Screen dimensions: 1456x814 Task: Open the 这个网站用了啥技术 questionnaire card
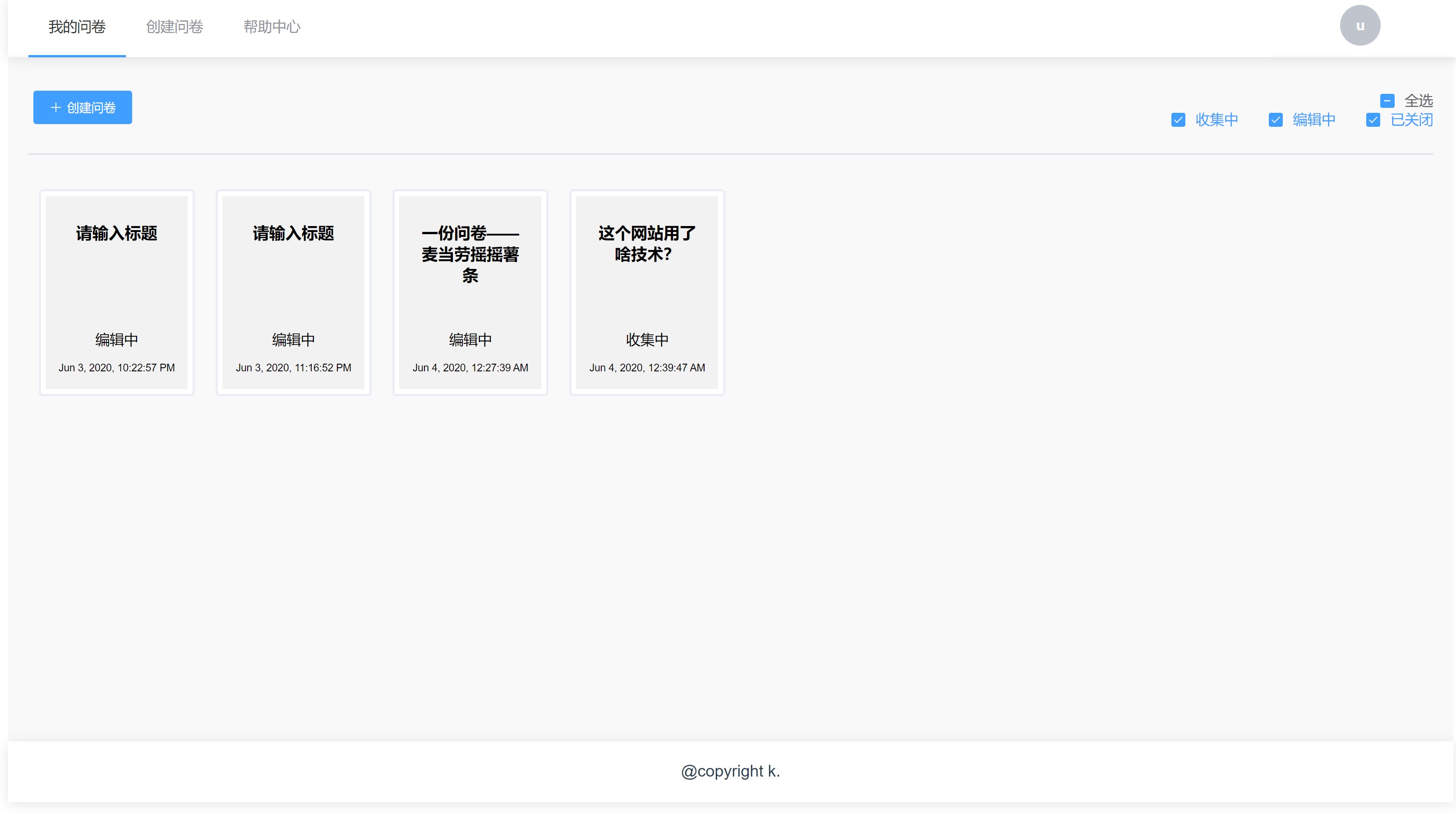point(647,292)
